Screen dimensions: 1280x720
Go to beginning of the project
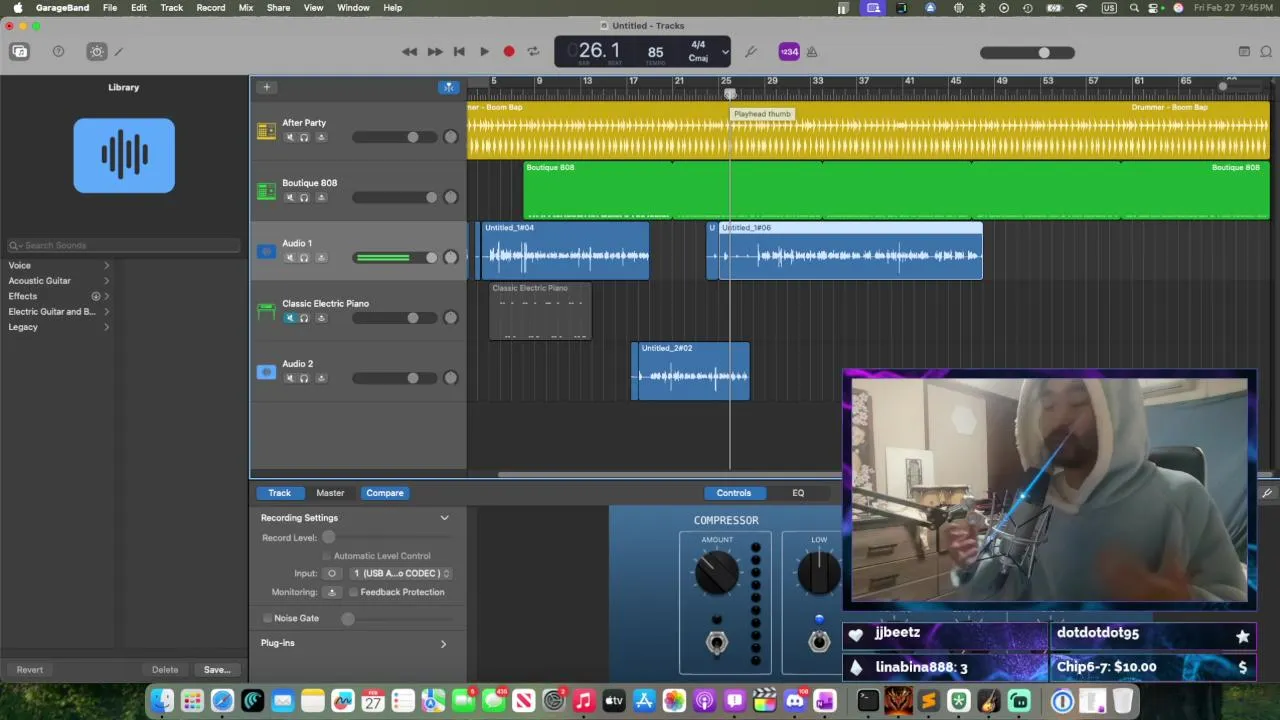[459, 52]
